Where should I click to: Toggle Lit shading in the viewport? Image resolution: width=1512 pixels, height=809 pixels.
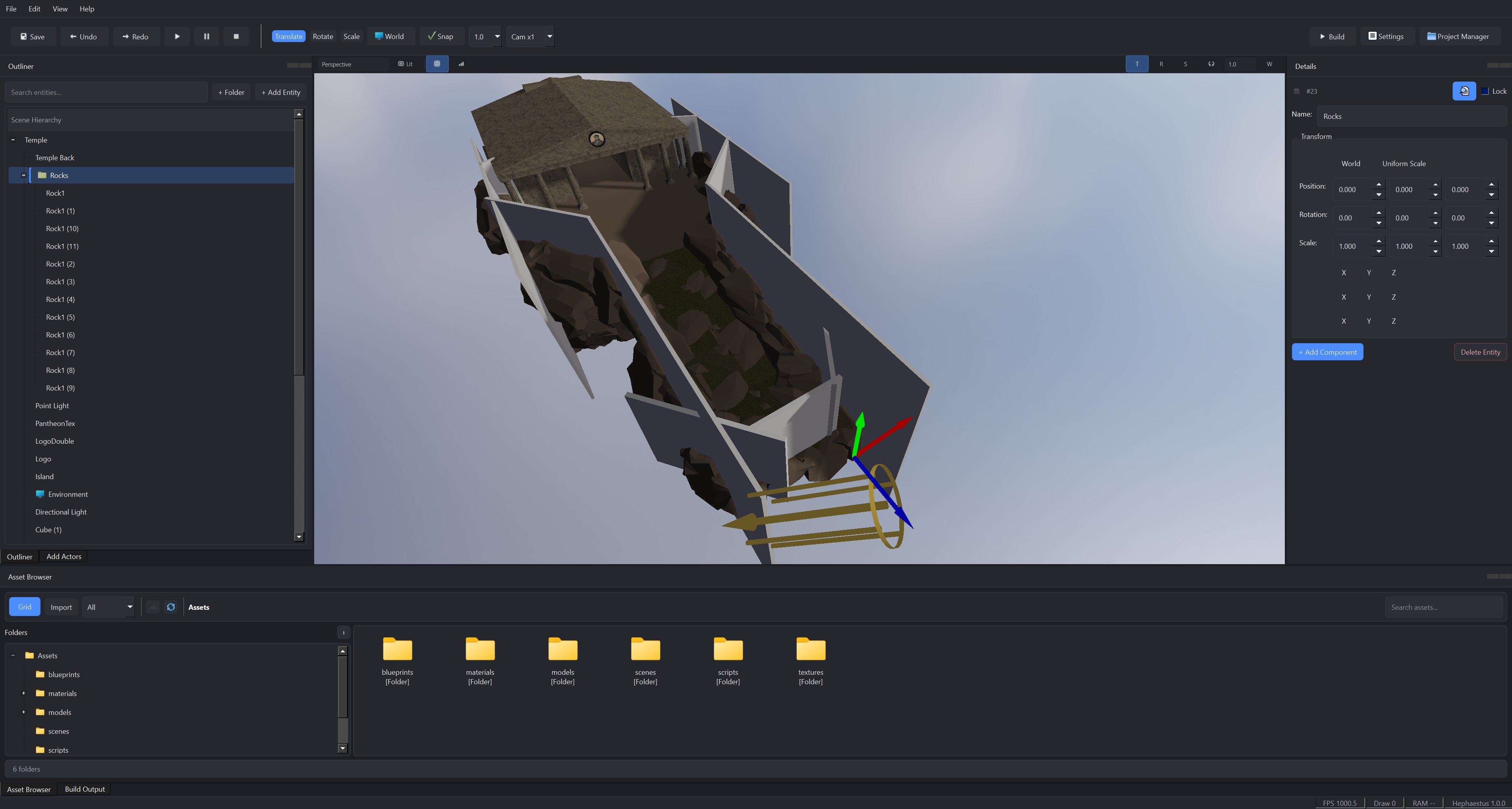[x=406, y=63]
